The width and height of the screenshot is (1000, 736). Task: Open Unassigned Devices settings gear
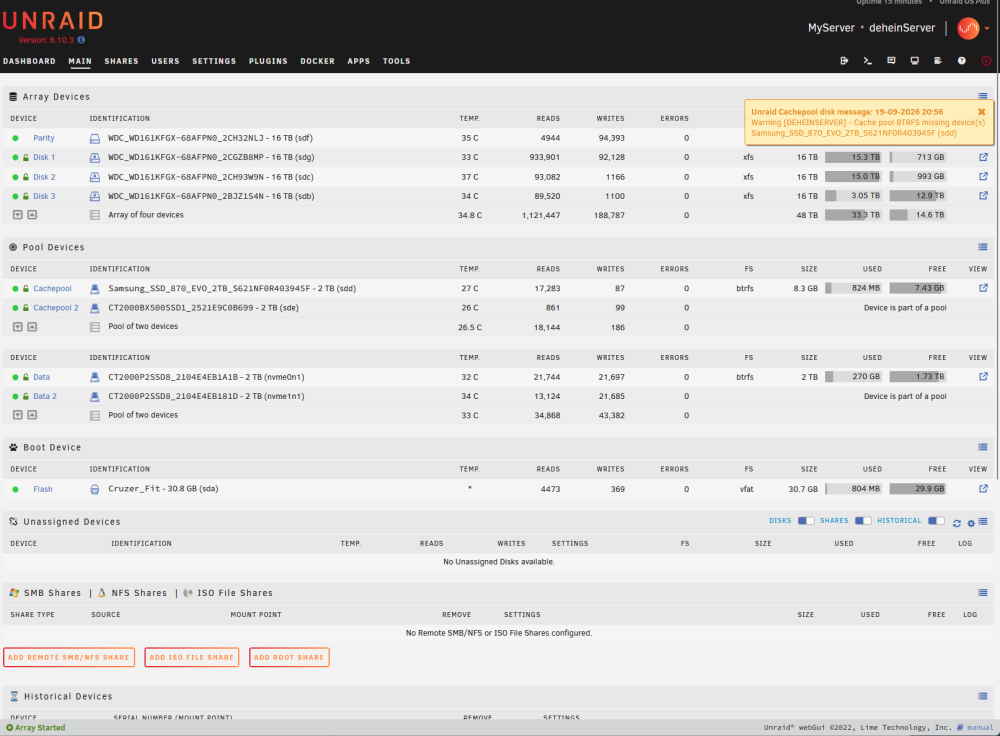[x=971, y=523]
